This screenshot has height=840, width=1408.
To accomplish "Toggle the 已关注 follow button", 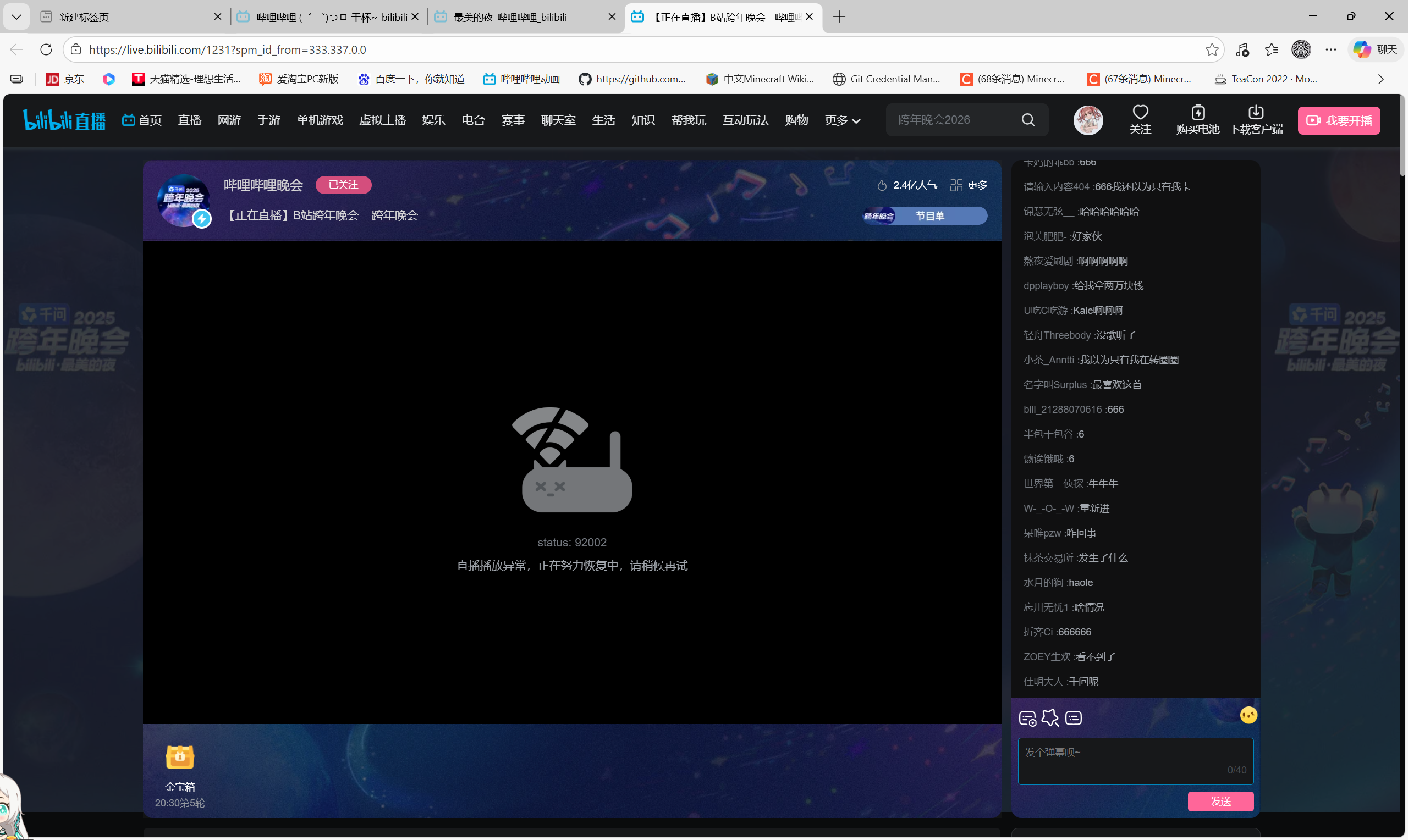I will coord(343,185).
